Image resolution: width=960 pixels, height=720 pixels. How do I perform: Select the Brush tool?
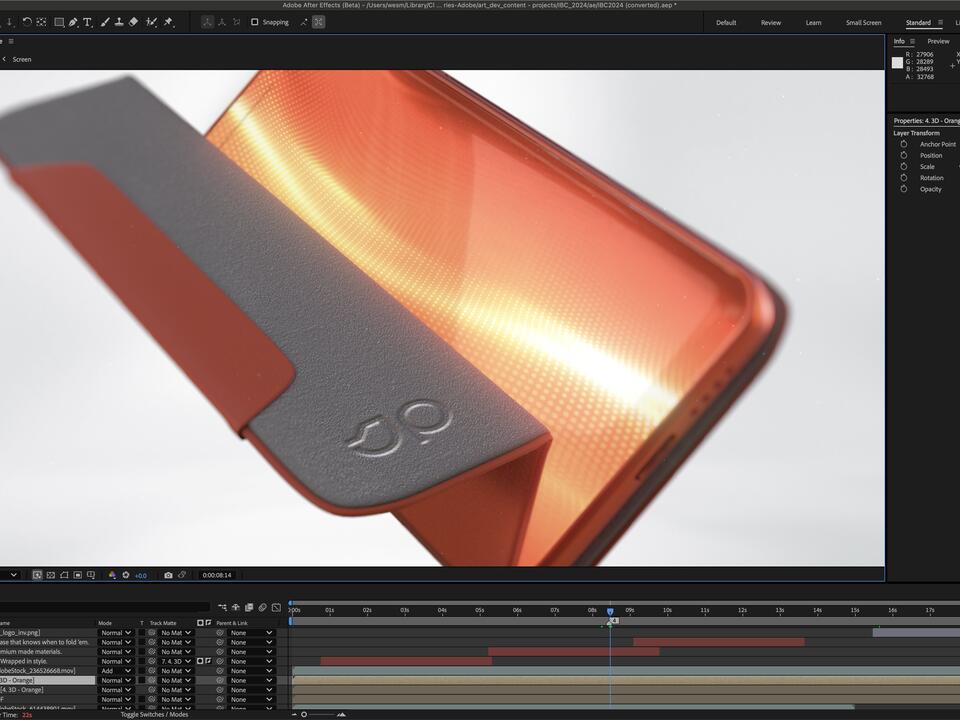pyautogui.click(x=104, y=22)
